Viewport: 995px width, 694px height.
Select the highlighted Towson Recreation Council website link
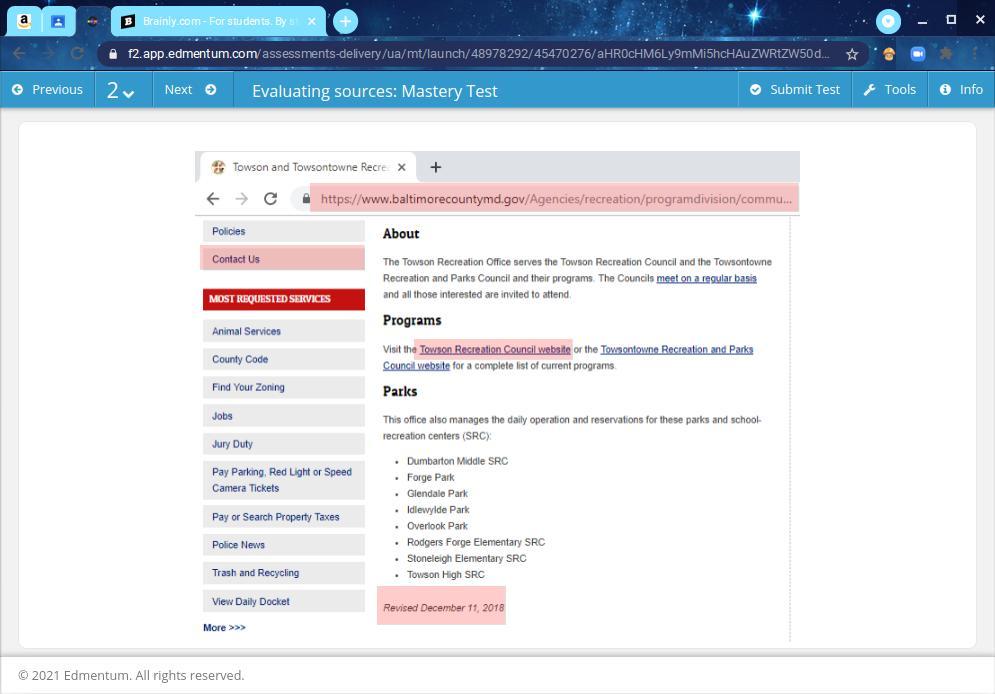pos(494,350)
